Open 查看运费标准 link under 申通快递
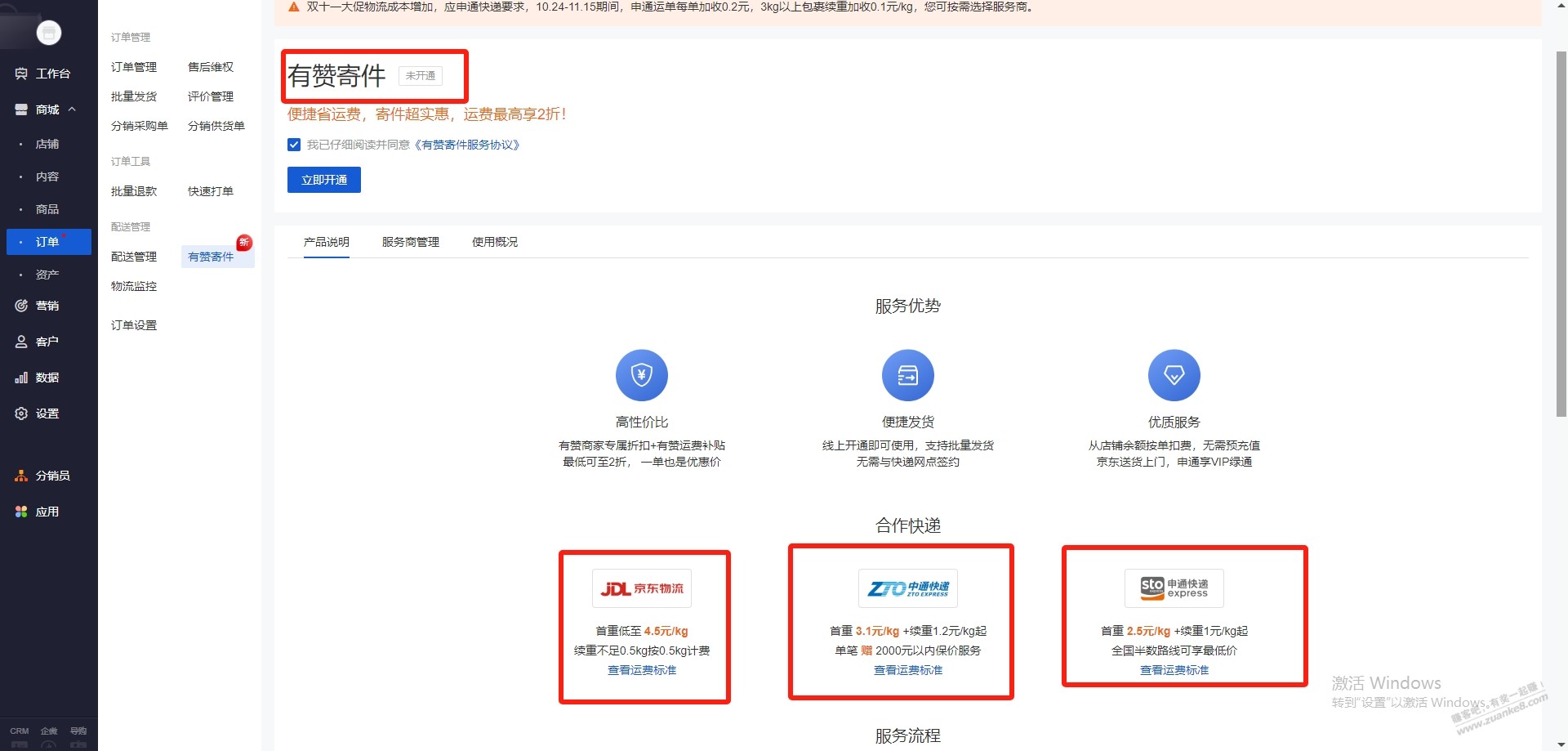This screenshot has width=1568, height=751. pyautogui.click(x=1174, y=670)
